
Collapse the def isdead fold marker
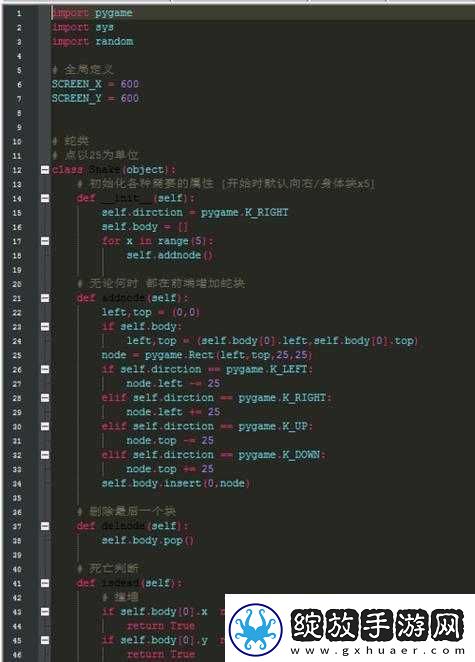(x=45, y=583)
